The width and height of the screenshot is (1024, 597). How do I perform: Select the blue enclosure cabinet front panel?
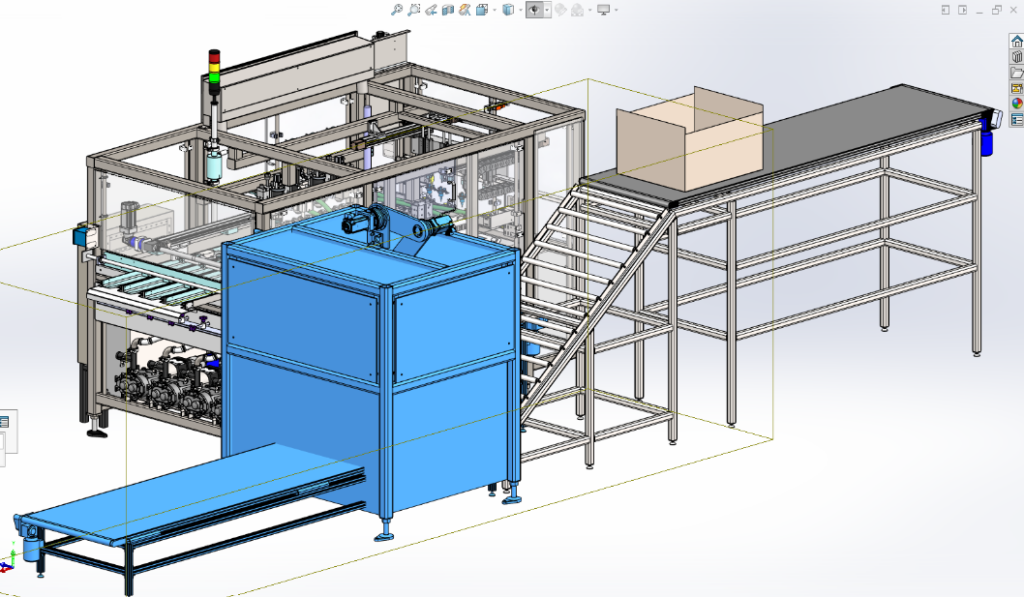coord(302,320)
